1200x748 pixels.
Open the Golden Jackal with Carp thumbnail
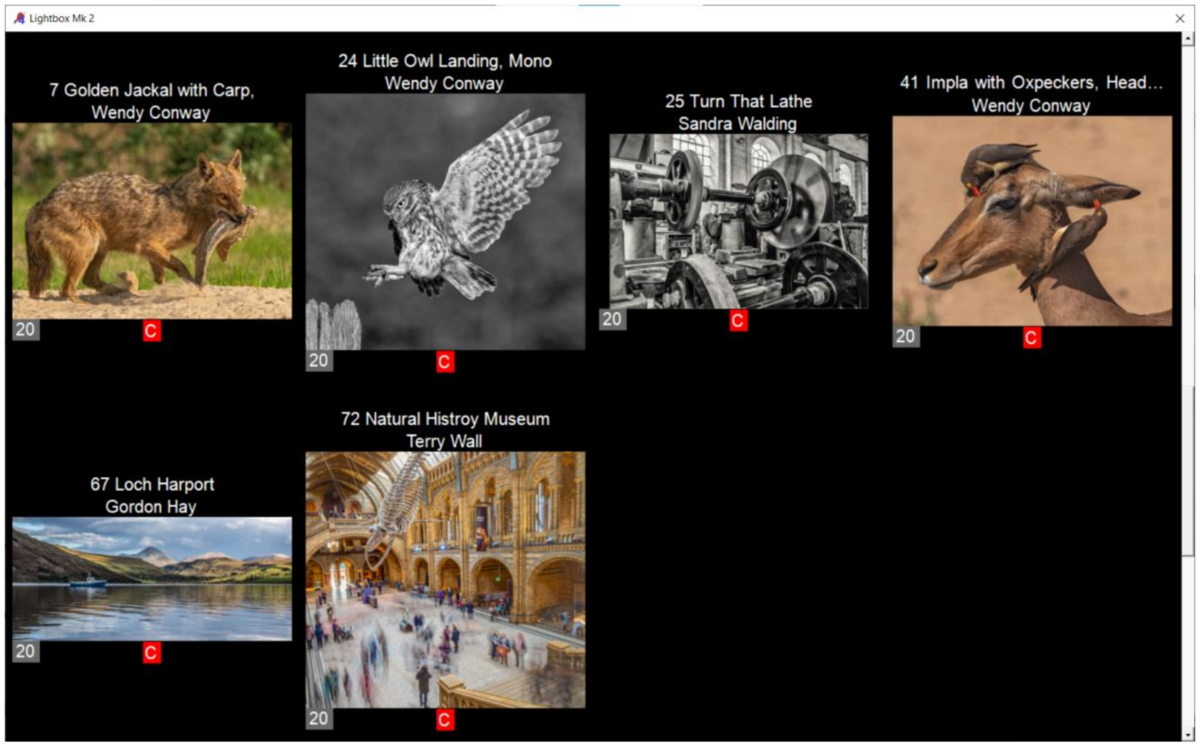(152, 221)
